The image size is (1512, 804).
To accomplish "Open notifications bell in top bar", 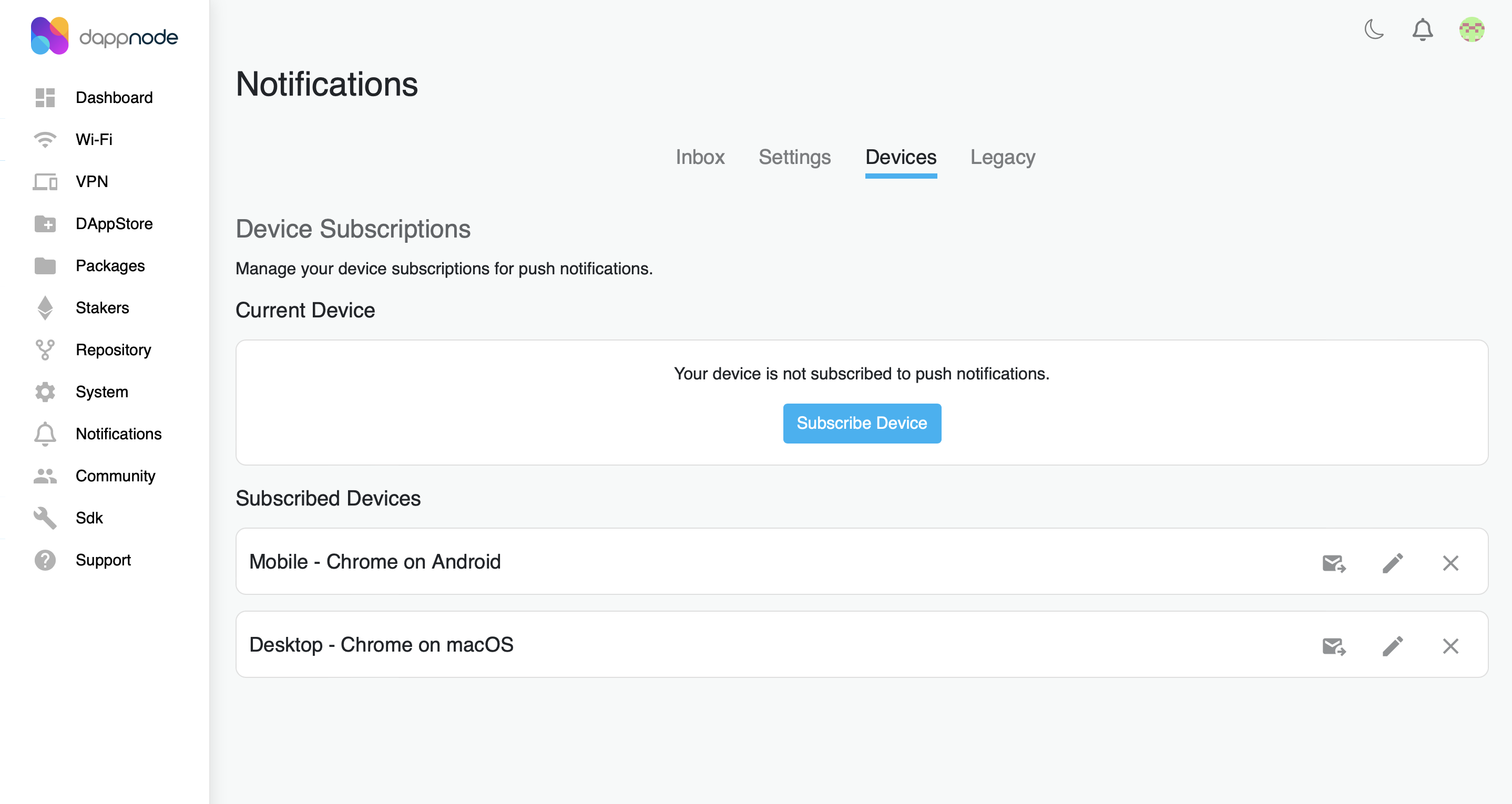I will [1422, 29].
